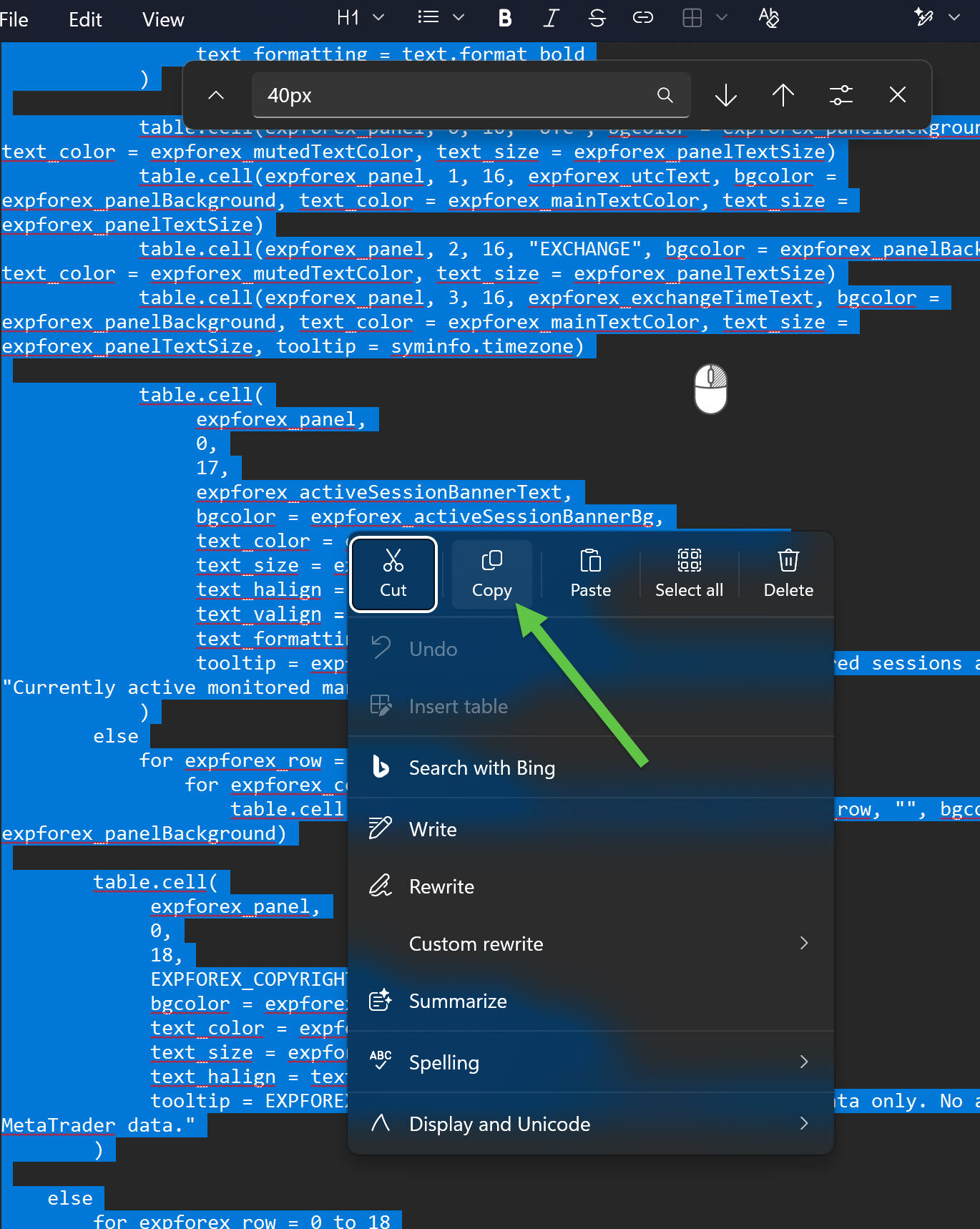Select Write in the context menu
The width and height of the screenshot is (980, 1229).
pyautogui.click(x=591, y=829)
